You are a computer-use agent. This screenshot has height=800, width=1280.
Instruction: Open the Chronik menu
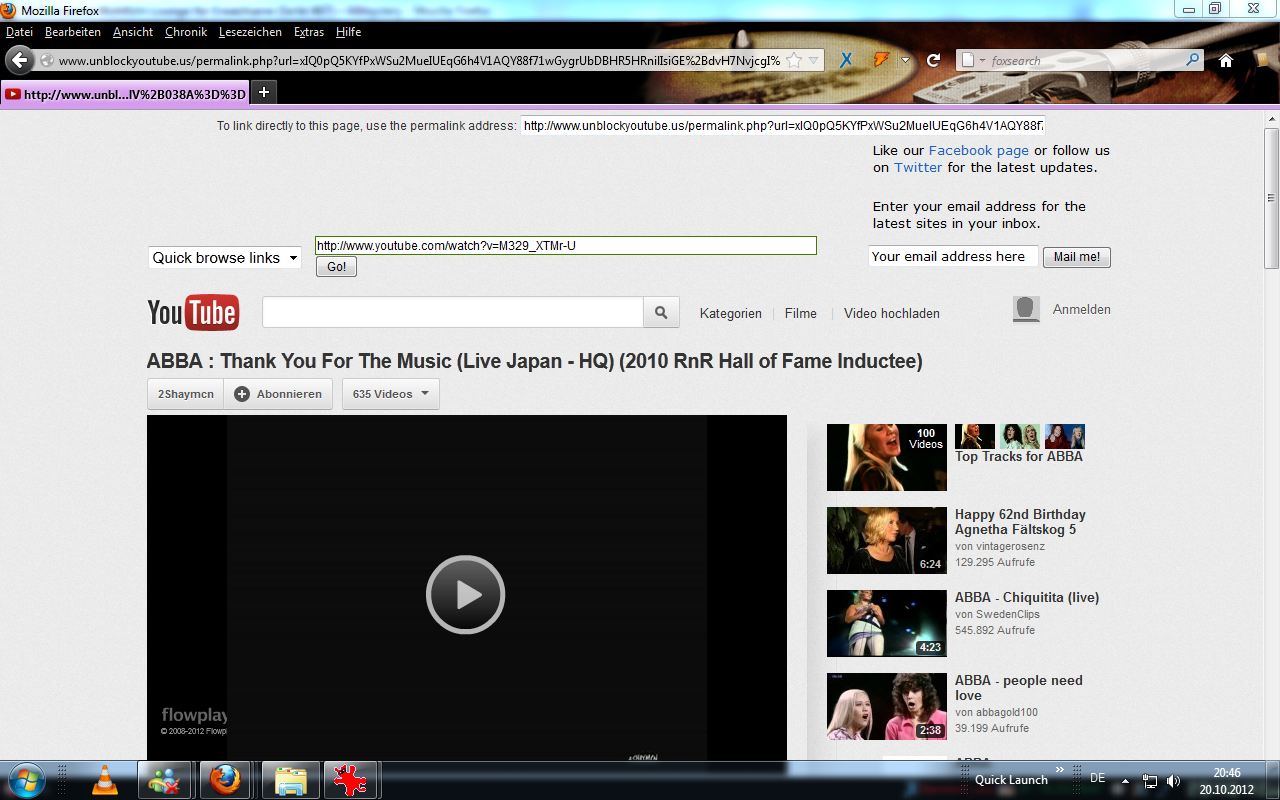[186, 32]
